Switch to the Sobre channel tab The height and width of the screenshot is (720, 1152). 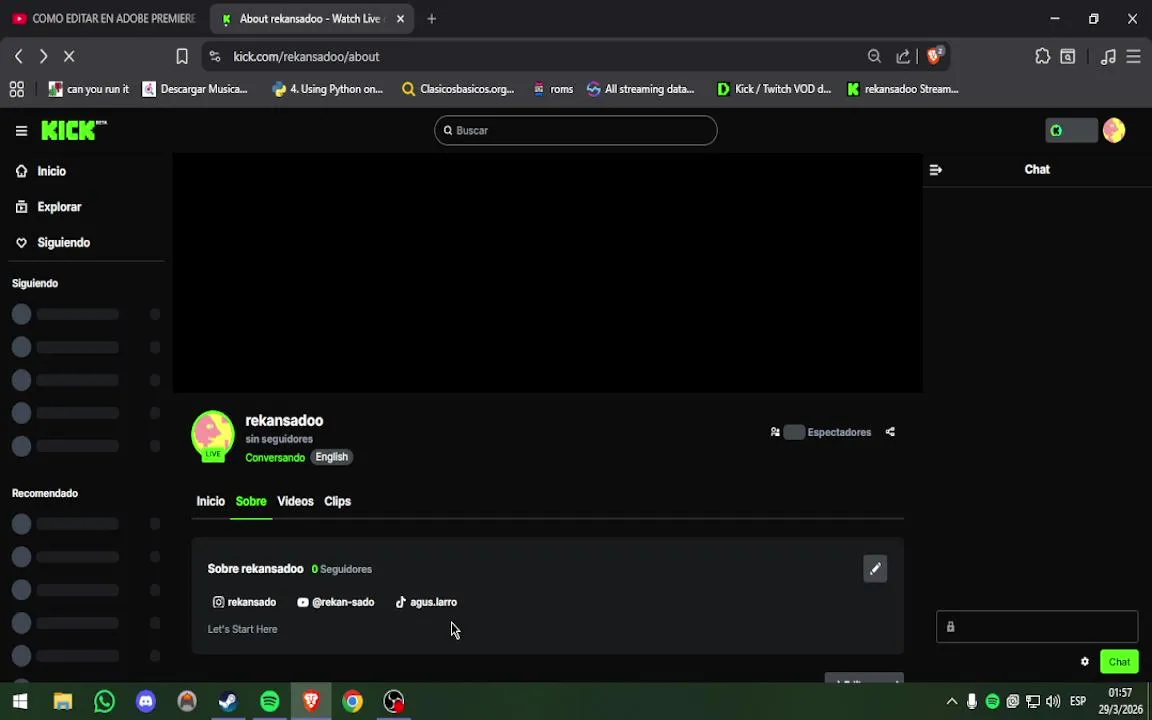[x=251, y=501]
